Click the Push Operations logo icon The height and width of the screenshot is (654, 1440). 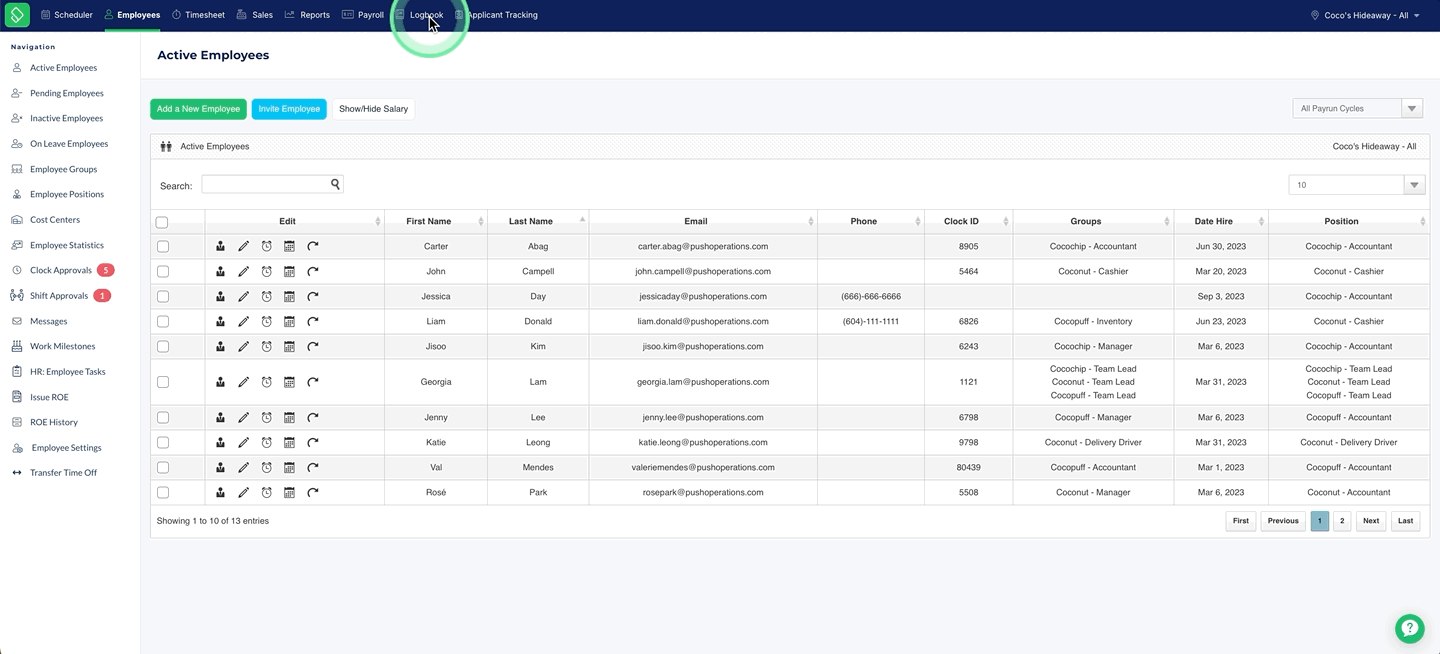[x=17, y=15]
